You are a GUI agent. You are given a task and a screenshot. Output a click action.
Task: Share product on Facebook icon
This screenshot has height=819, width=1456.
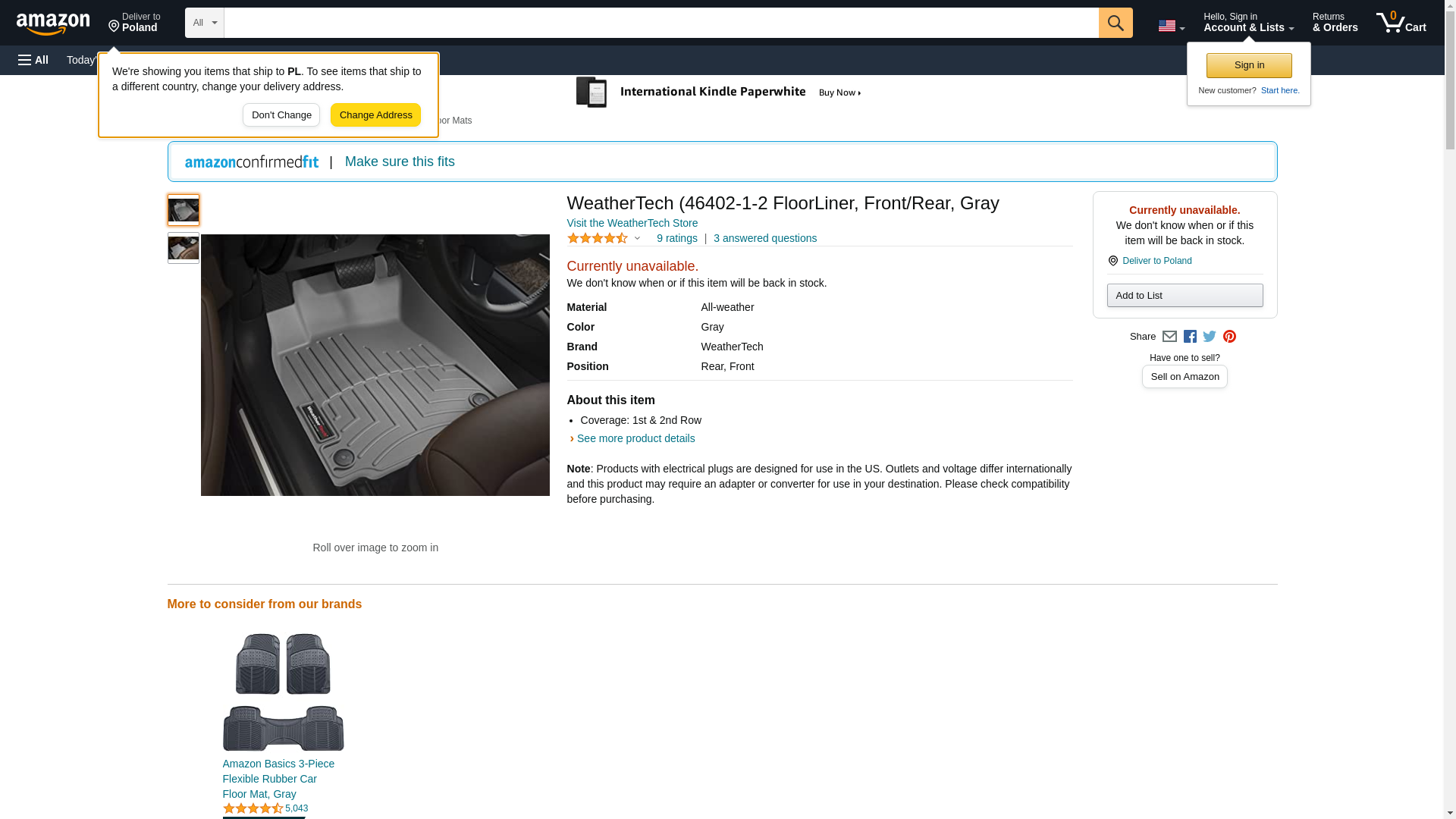click(x=1190, y=337)
